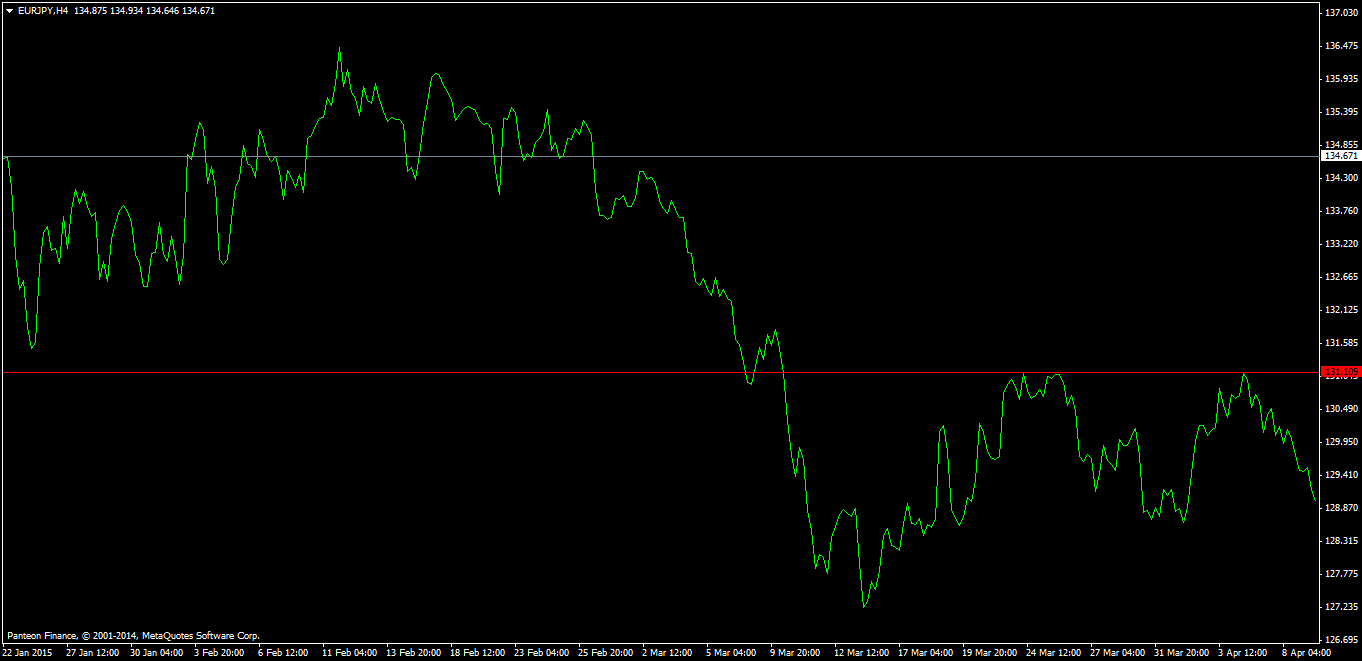Click the triangle arrow beside EURJPY,H4
Viewport: 1362px width, 661px height.
(x=10, y=11)
